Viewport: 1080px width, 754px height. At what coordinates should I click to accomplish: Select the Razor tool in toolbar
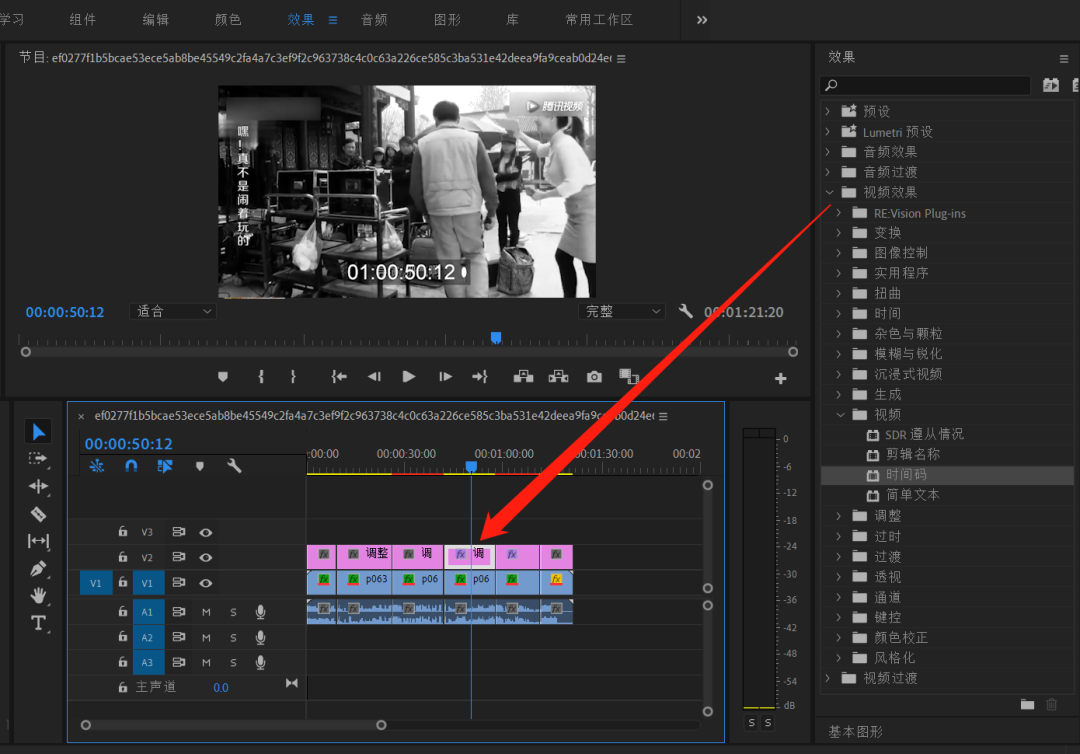coord(38,514)
